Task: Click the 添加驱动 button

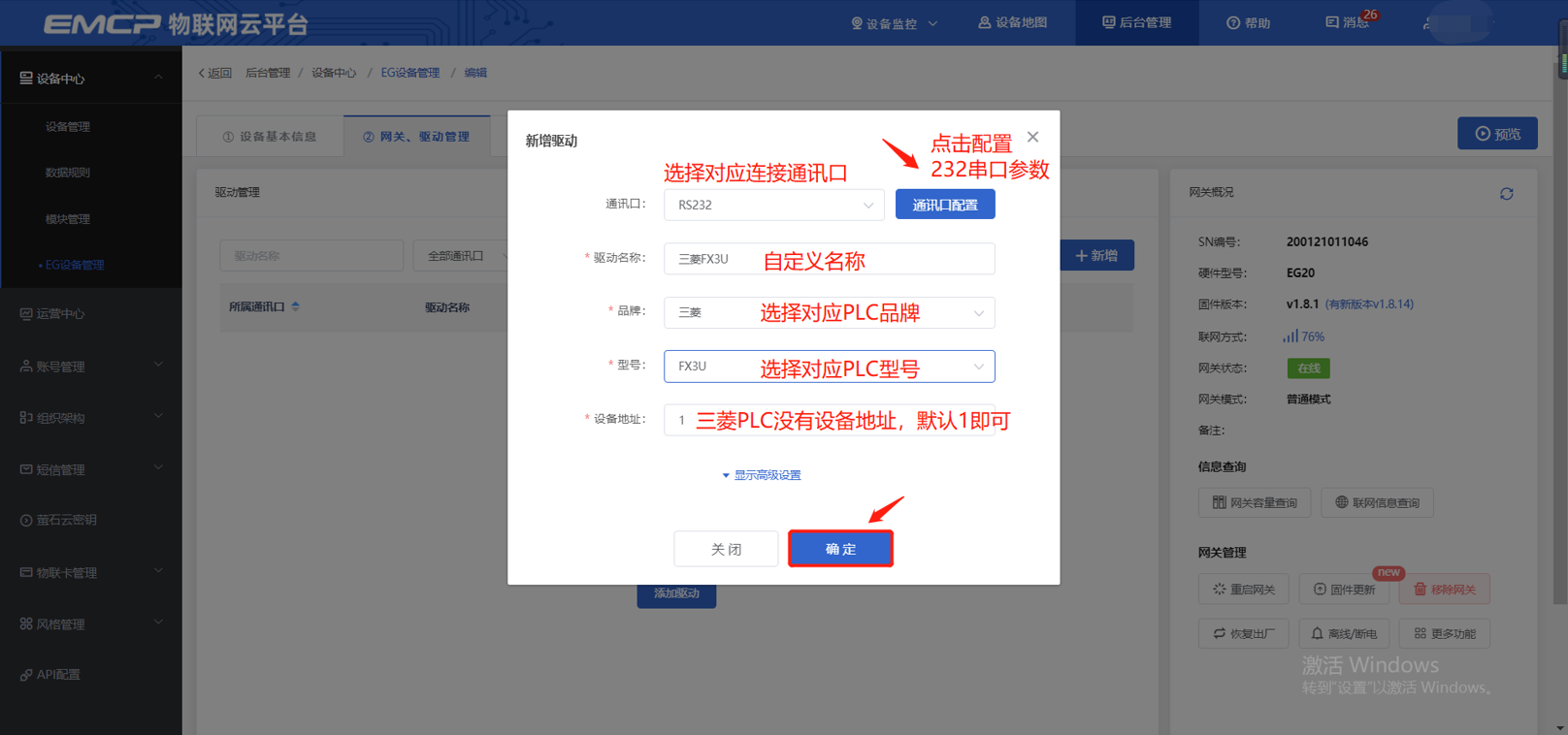Action: coord(676,593)
